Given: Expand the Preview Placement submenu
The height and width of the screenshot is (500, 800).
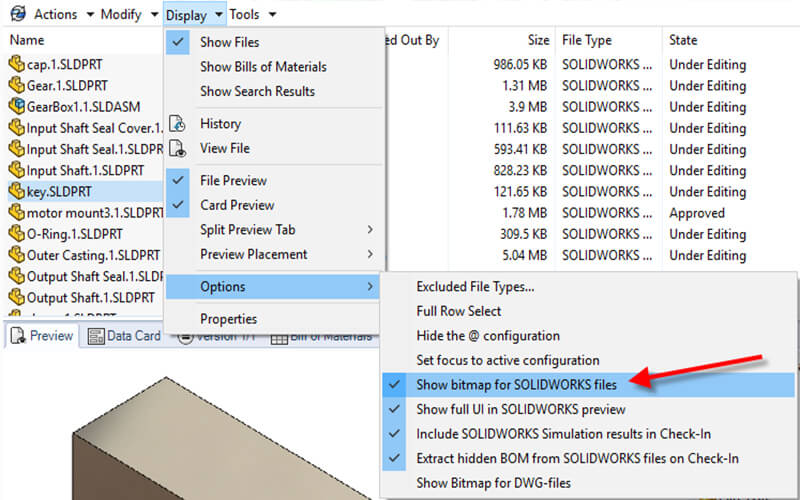Looking at the screenshot, I should (370, 254).
